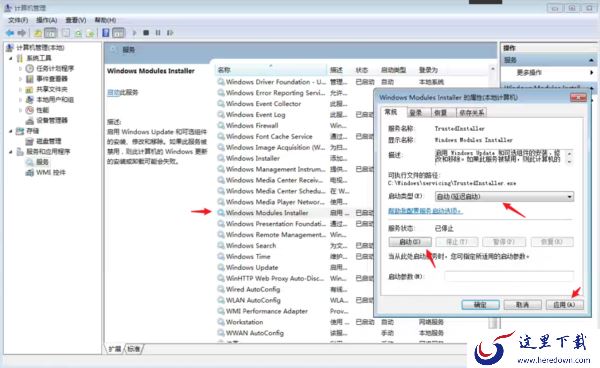Expand the 本地用户和组 node arrow

point(21,99)
